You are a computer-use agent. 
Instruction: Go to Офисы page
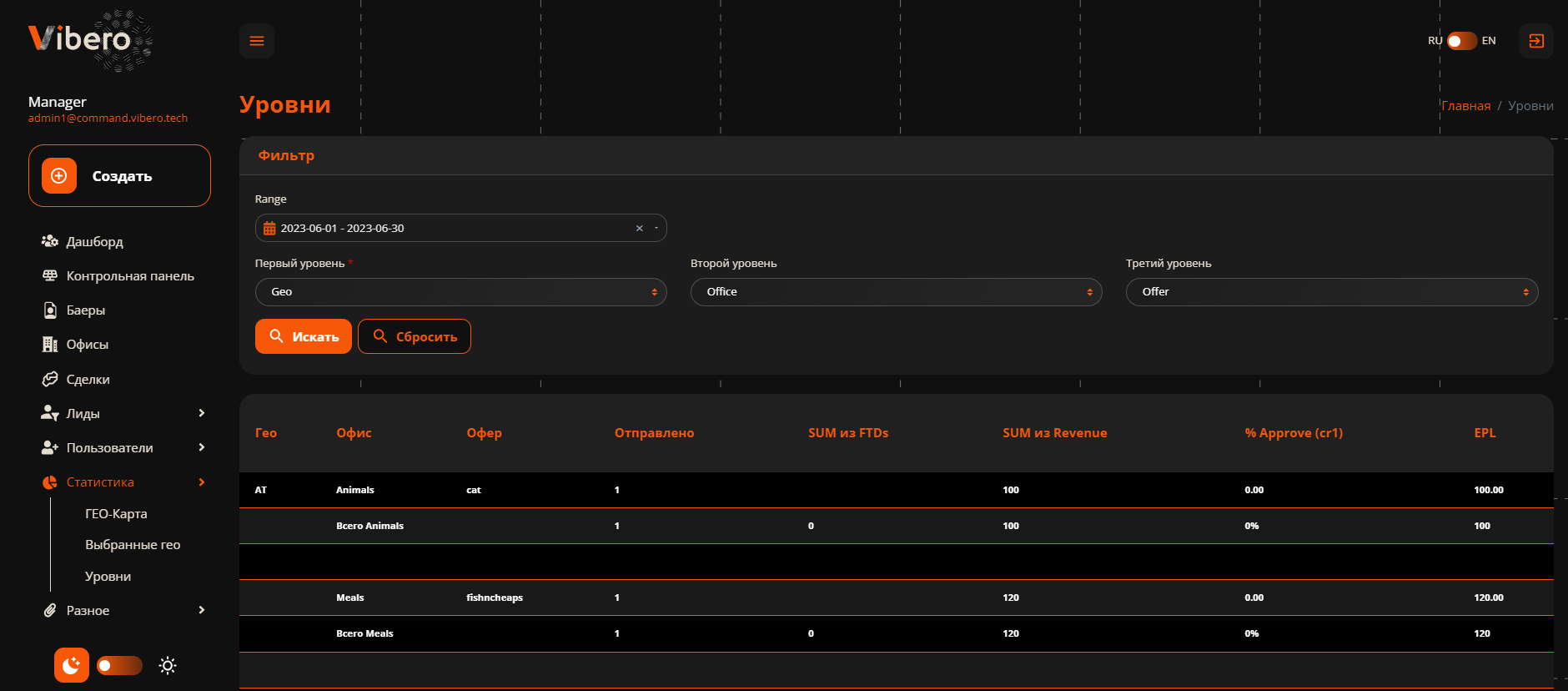point(88,345)
